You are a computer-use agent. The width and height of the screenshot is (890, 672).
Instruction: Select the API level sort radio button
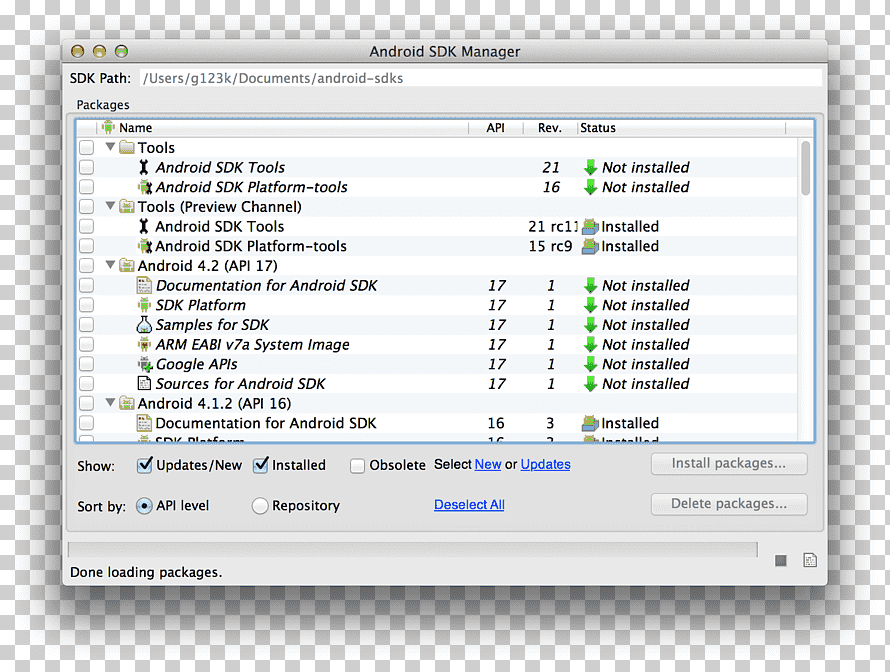point(144,506)
